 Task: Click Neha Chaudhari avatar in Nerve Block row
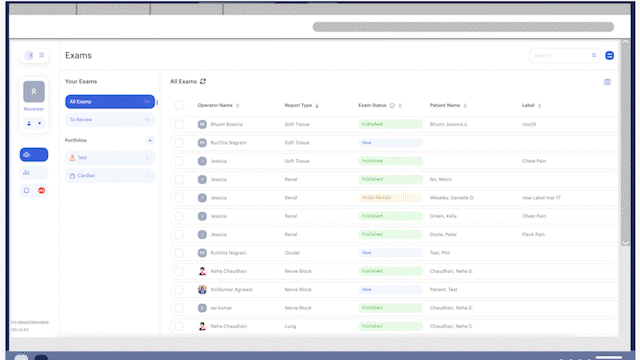(202, 271)
